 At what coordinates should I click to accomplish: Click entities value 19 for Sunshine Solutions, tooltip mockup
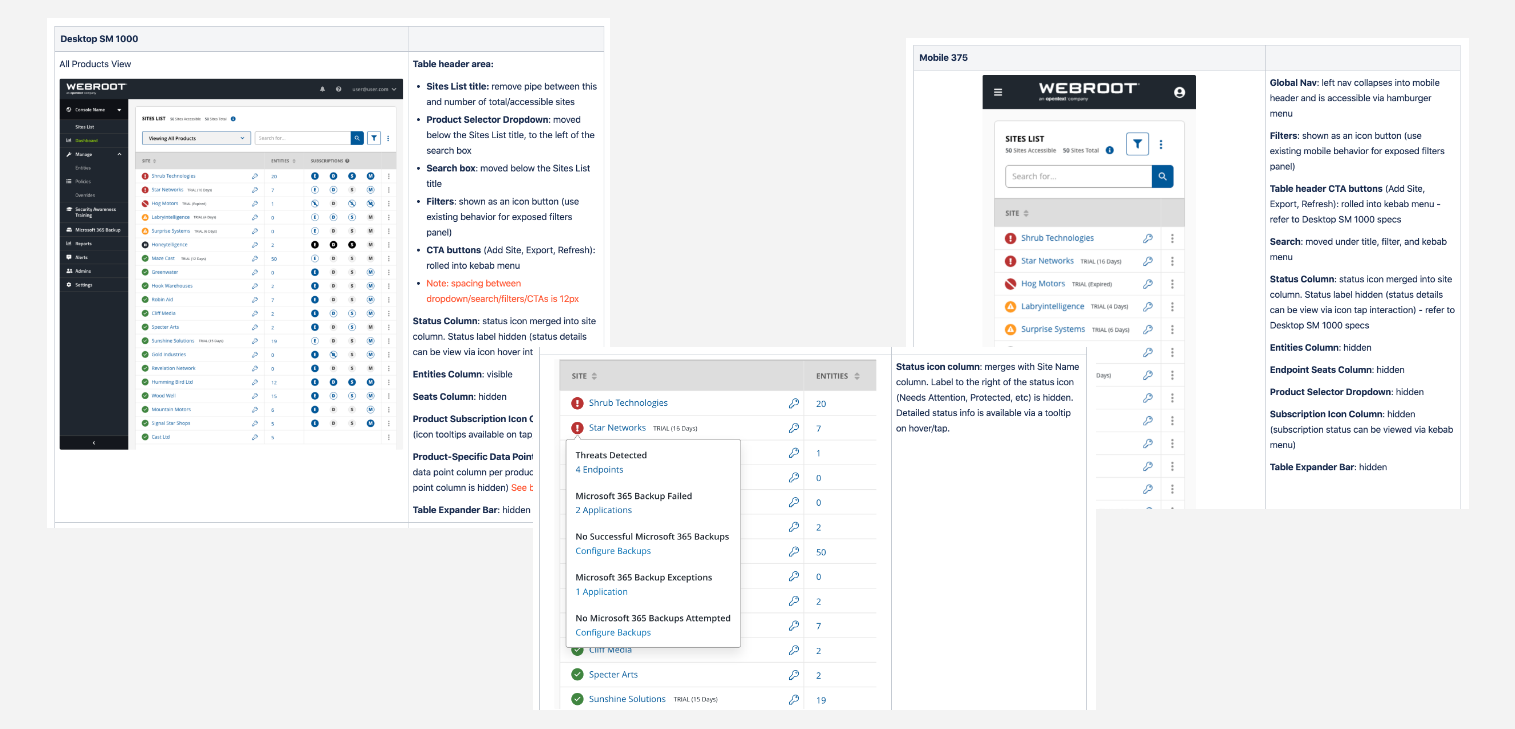821,700
